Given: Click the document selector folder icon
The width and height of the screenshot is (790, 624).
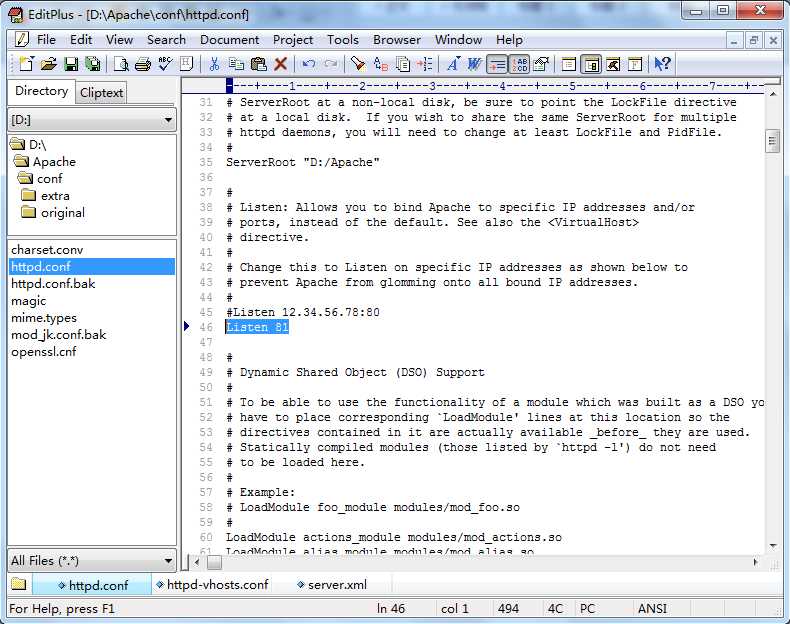Looking at the screenshot, I should point(19,584).
